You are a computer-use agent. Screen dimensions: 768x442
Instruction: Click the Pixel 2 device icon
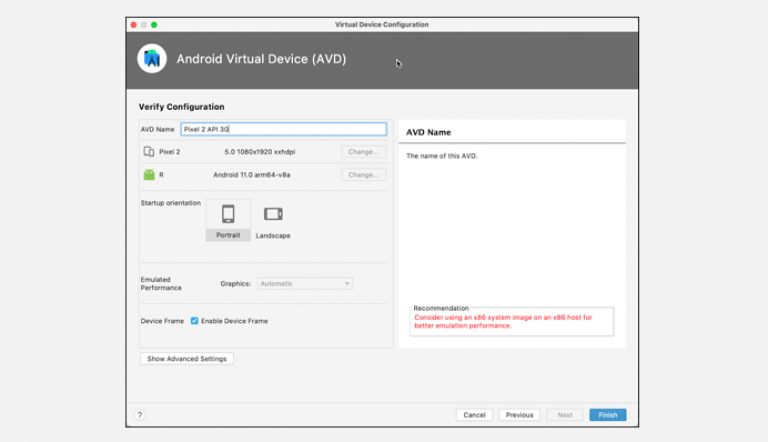(x=149, y=152)
